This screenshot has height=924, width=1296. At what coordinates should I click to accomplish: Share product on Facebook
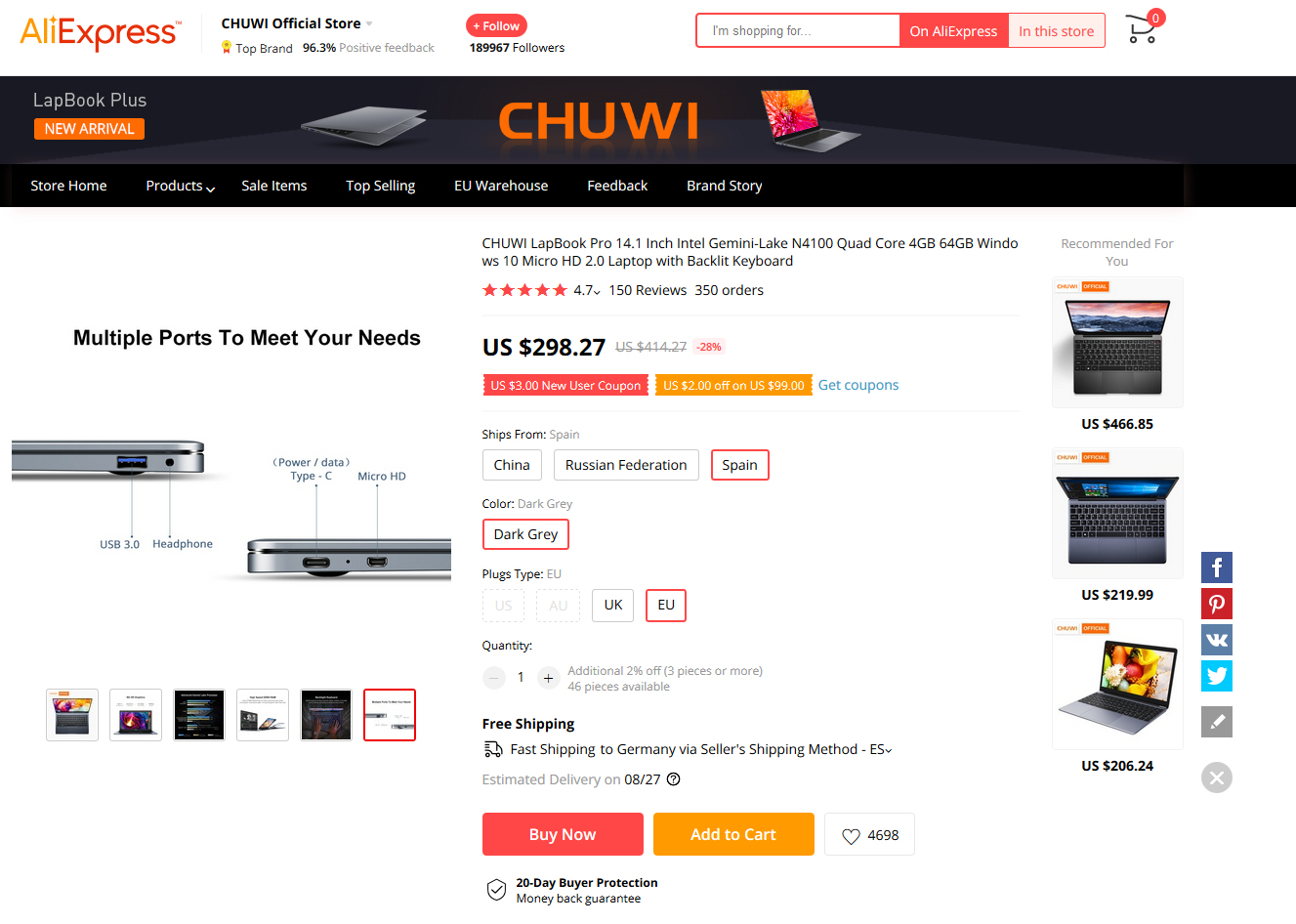[x=1217, y=567]
